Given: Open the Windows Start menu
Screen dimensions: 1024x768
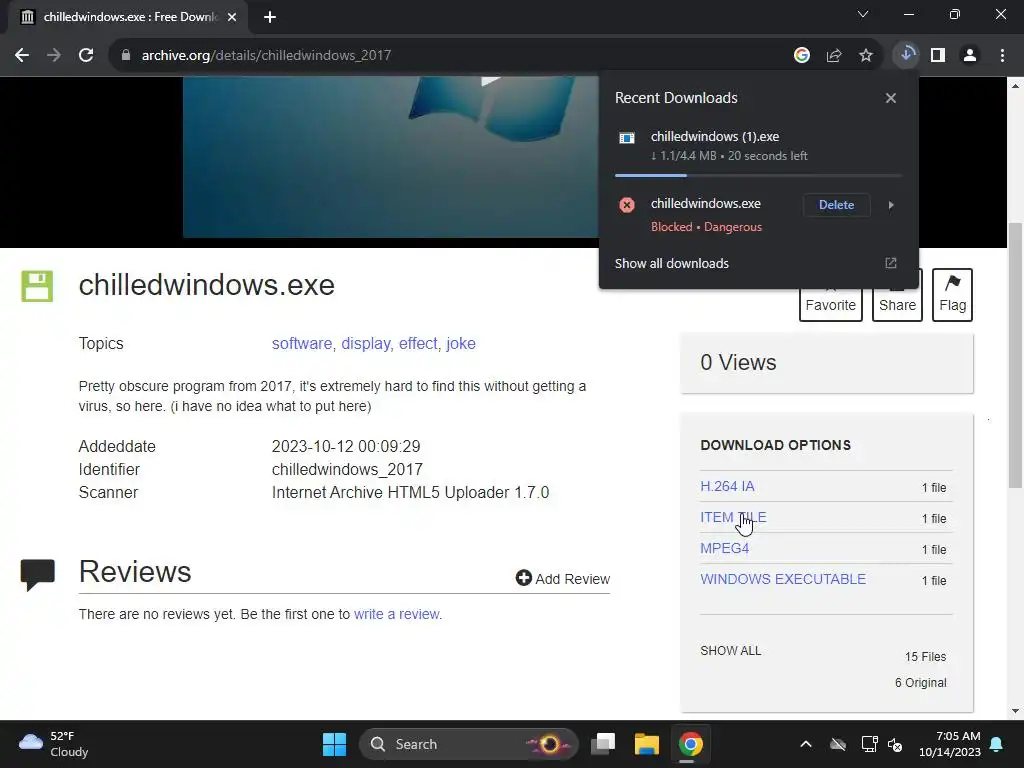Looking at the screenshot, I should tap(334, 744).
